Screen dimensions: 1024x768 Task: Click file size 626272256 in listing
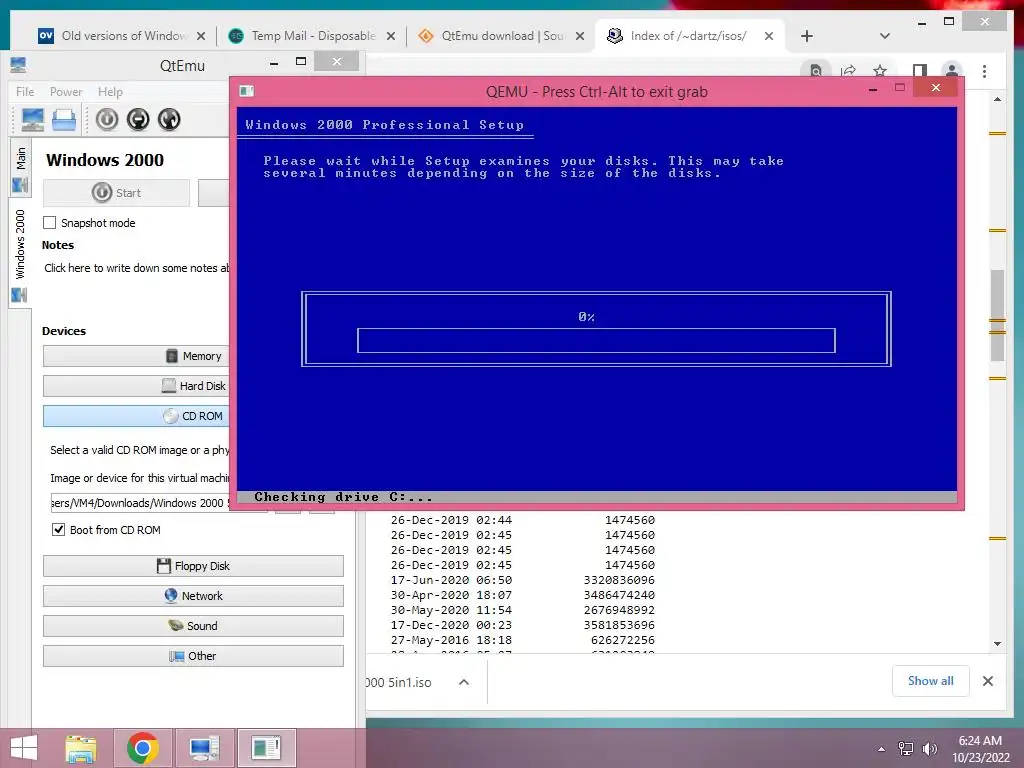(622, 640)
